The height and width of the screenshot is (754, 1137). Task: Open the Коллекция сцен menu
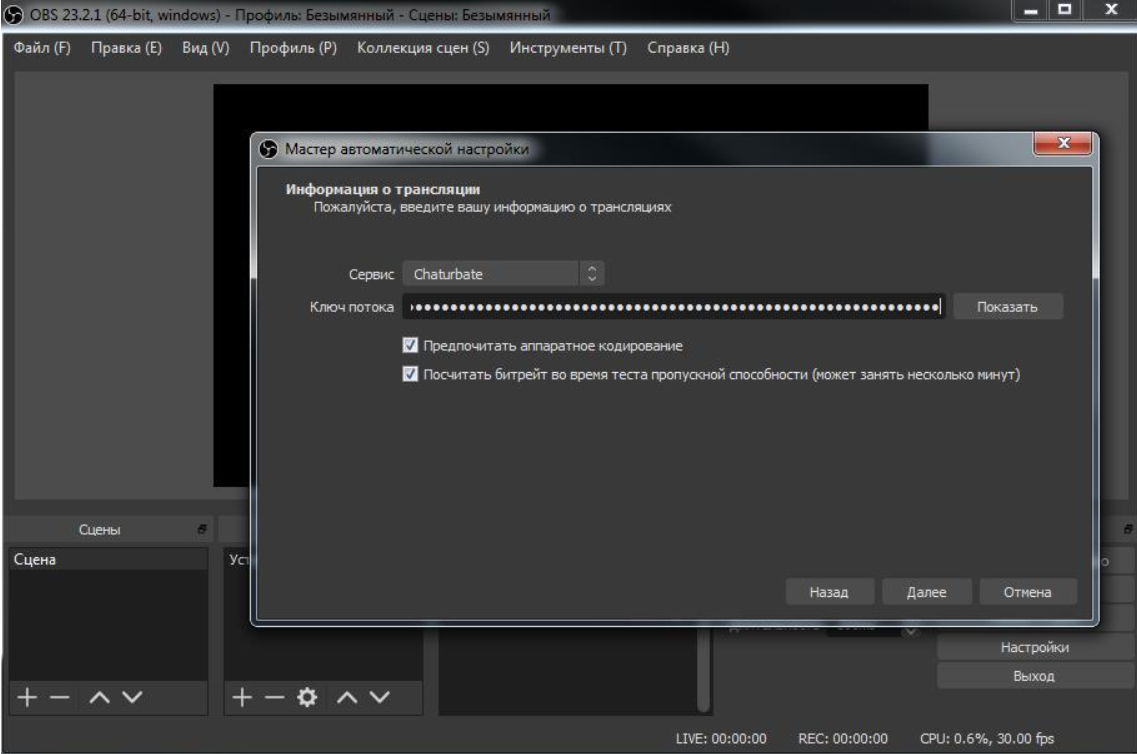(x=423, y=48)
